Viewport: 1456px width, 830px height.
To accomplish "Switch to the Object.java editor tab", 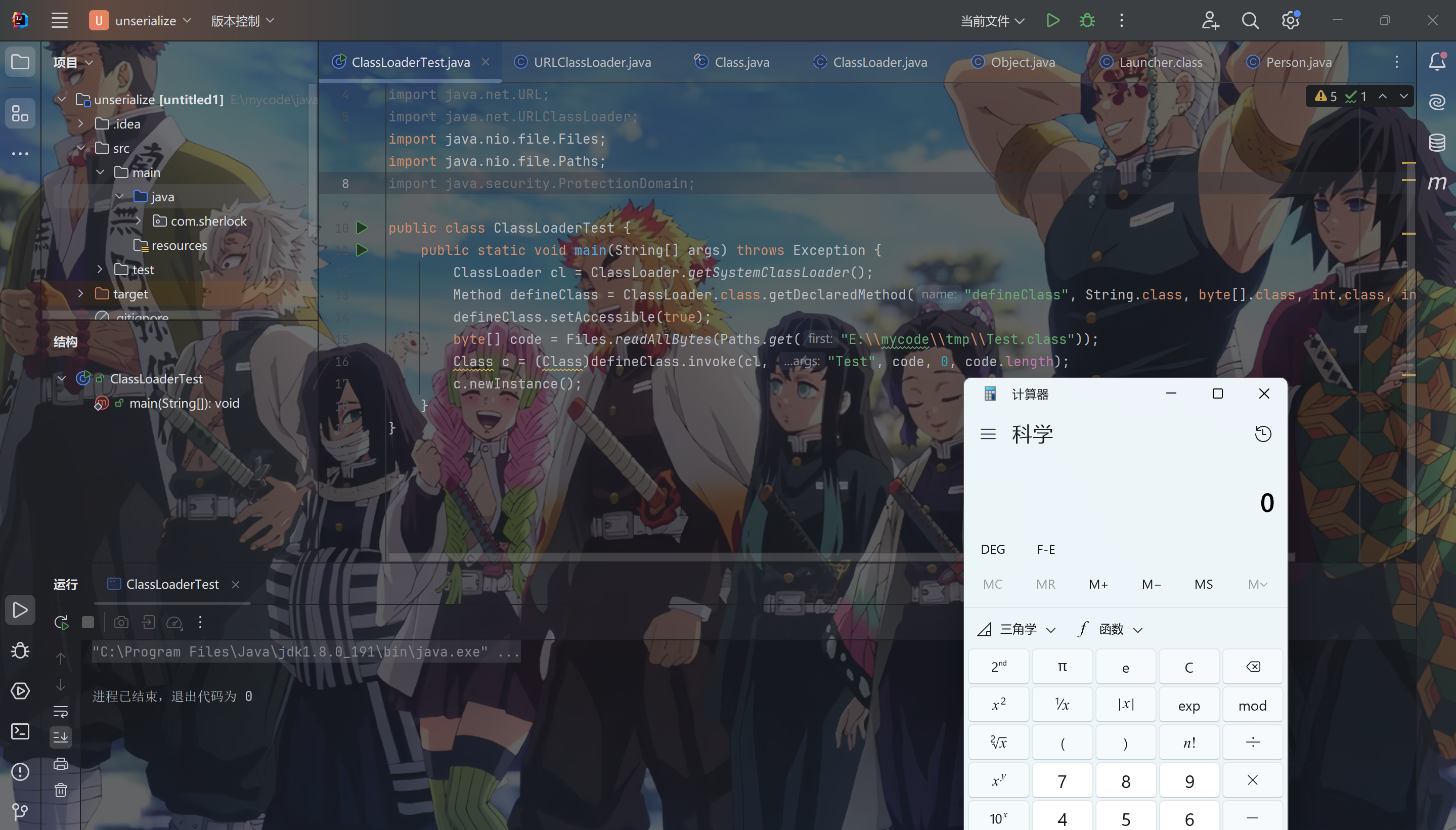I will [1012, 62].
